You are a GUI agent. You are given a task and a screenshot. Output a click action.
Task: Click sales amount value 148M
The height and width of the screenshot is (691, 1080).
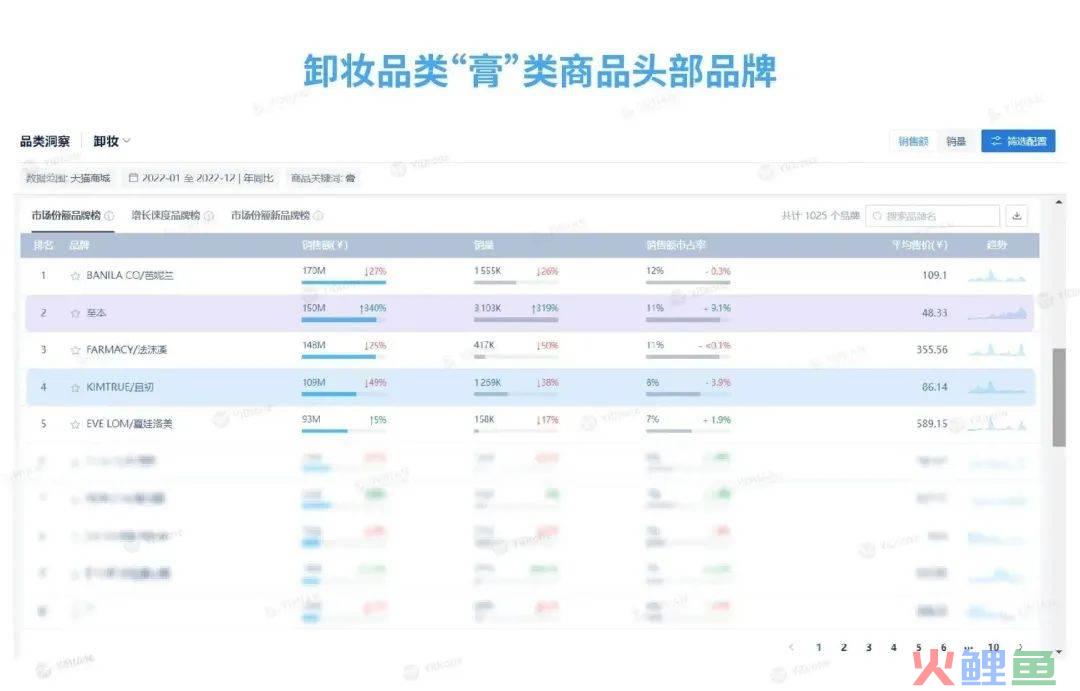point(314,345)
